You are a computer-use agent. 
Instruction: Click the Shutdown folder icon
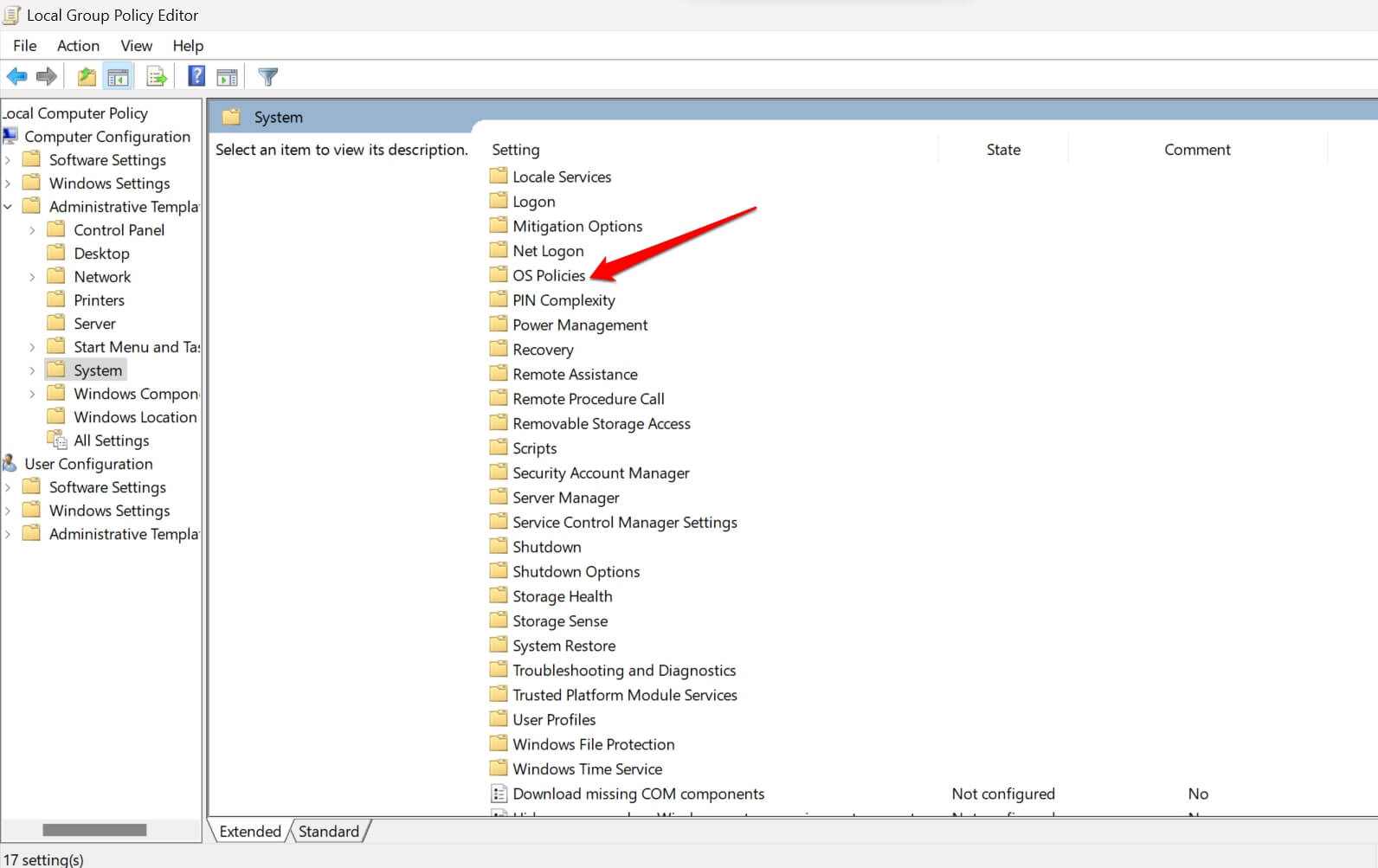(x=499, y=546)
